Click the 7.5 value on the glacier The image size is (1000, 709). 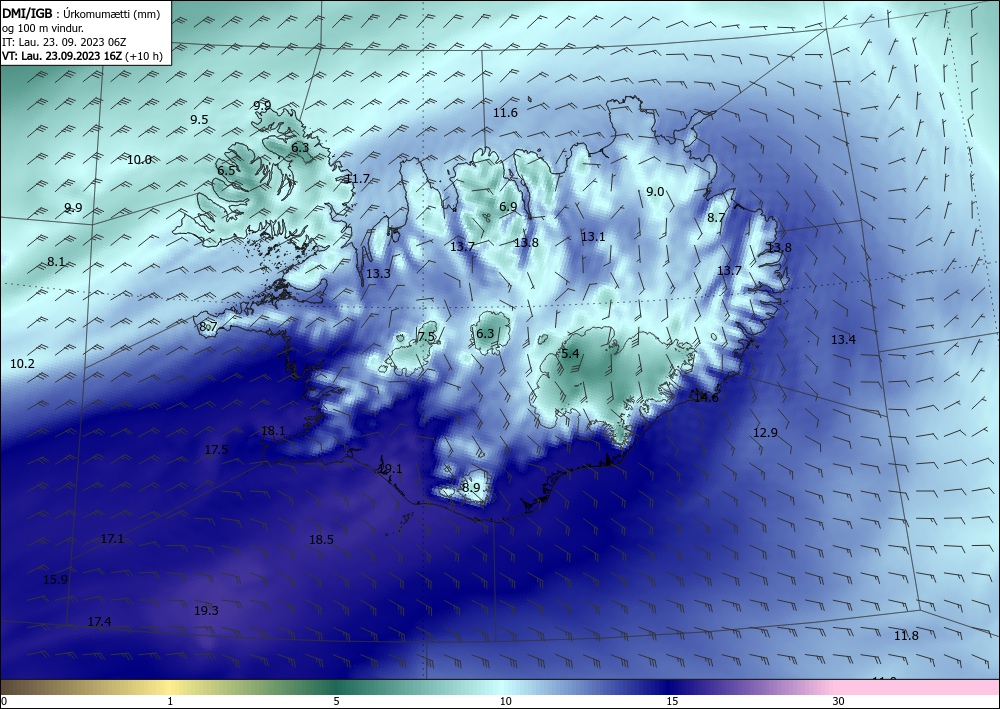click(426, 336)
